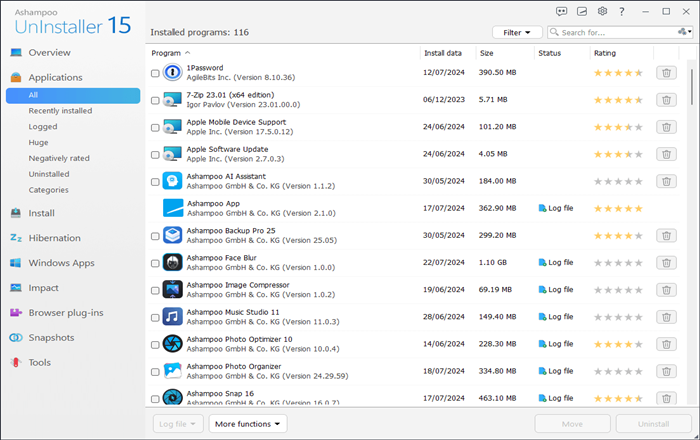Image resolution: width=700 pixels, height=440 pixels.
Task: Select Recently installed in sidebar
Action: pyautogui.click(x=60, y=111)
